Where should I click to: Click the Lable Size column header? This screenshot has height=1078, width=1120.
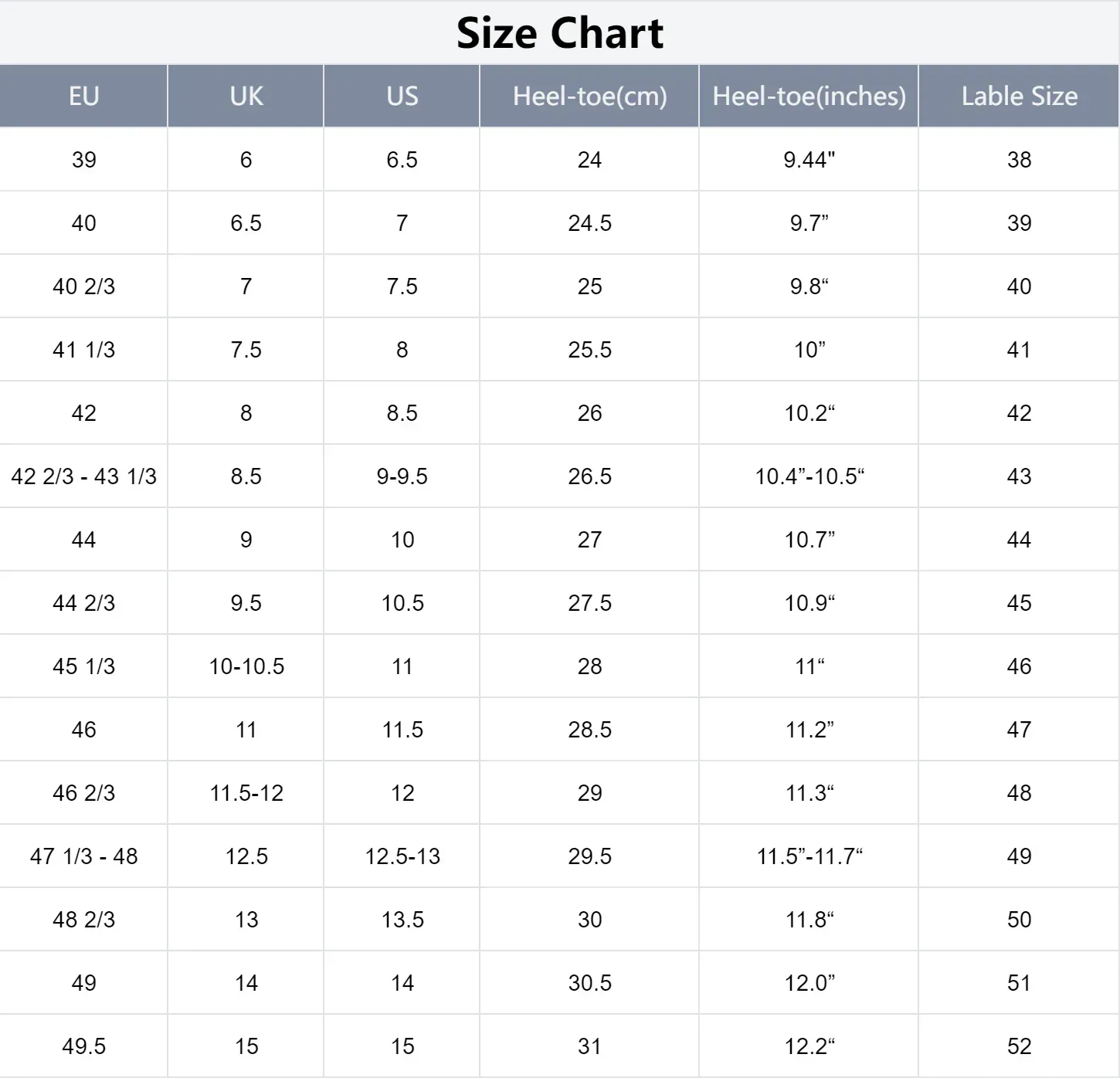pos(1019,96)
